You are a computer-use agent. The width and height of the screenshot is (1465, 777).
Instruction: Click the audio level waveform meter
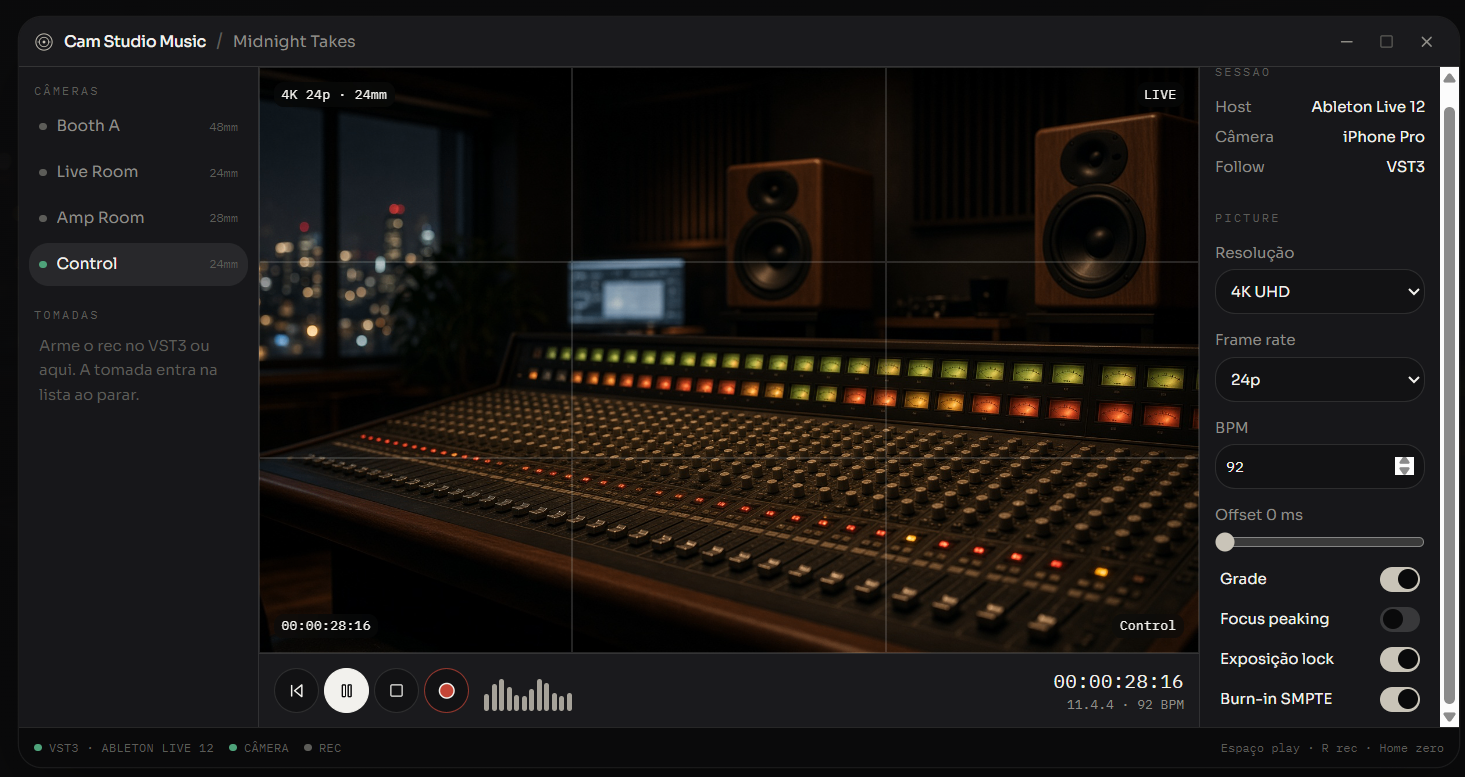tap(528, 695)
